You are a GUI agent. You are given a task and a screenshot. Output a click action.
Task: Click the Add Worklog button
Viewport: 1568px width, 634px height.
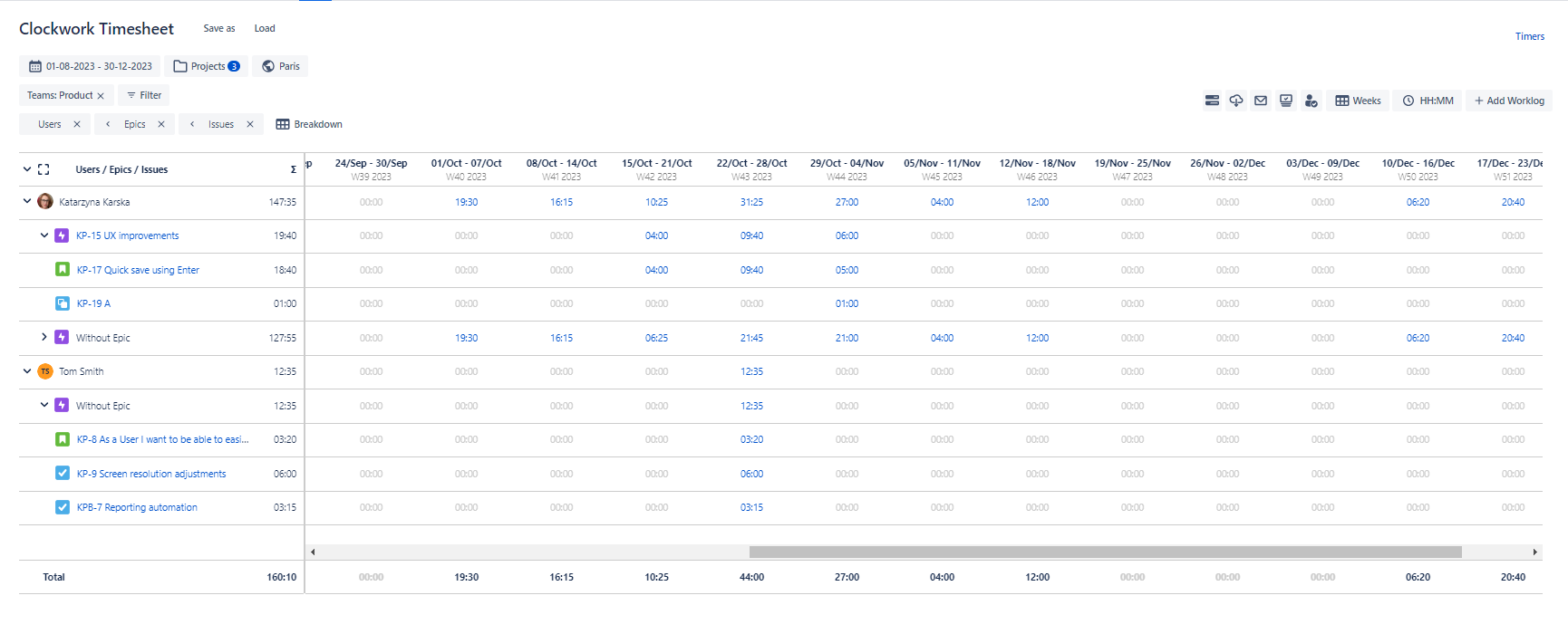pyautogui.click(x=1508, y=101)
